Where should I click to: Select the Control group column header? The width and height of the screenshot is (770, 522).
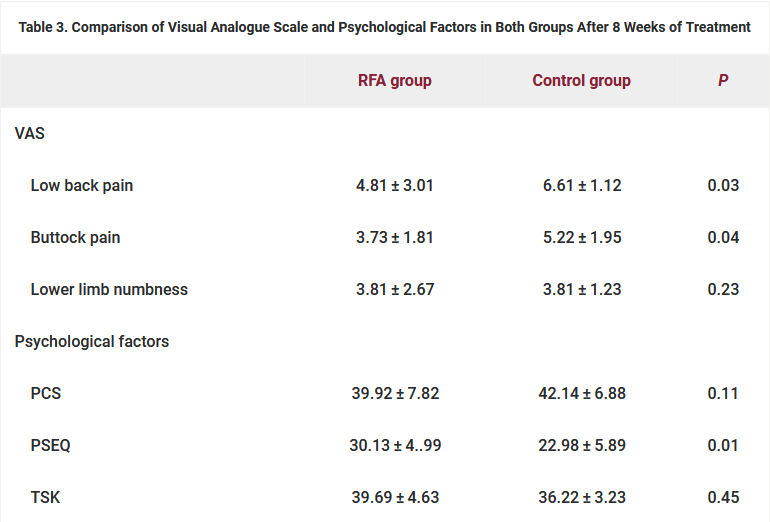coord(581,80)
